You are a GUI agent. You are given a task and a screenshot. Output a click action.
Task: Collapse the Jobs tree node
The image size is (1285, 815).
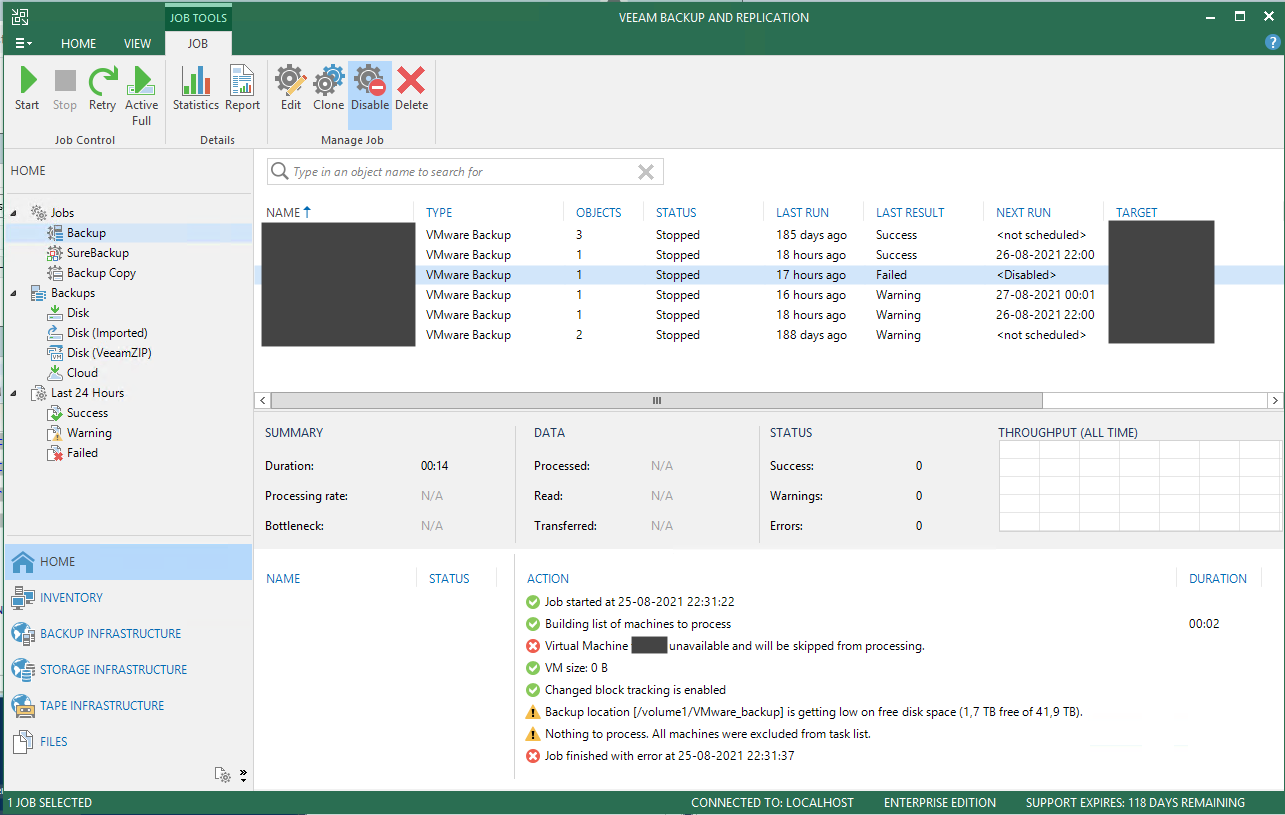point(14,213)
